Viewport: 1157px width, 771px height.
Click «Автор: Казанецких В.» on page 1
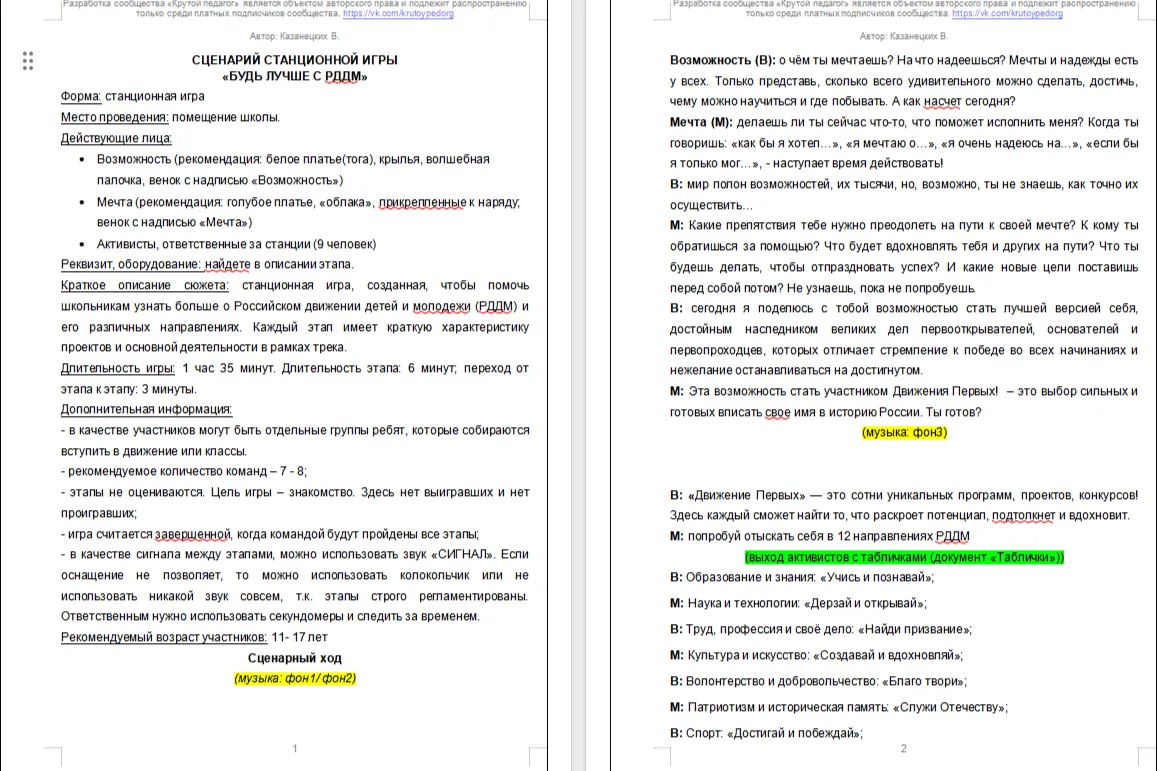pos(294,36)
